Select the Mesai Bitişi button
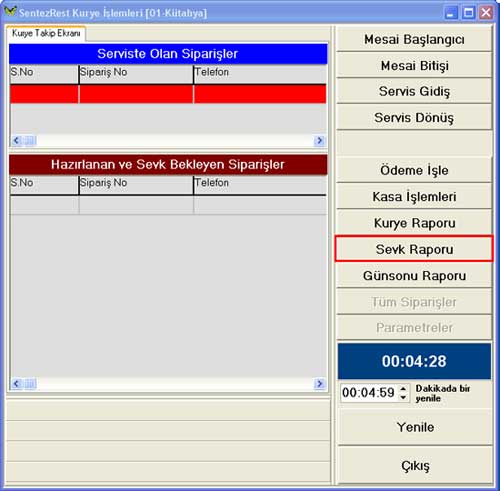This screenshot has width=500, height=491. (414, 66)
